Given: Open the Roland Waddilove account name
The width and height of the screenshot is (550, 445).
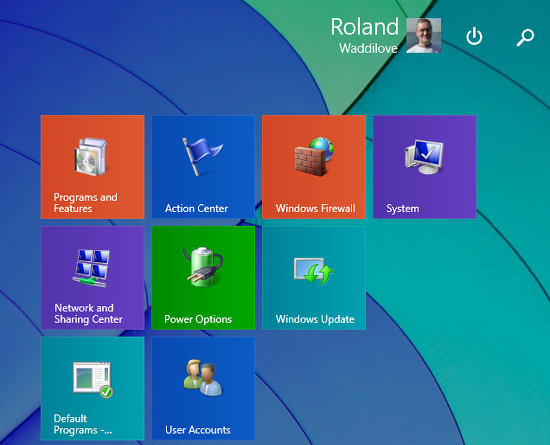Looking at the screenshot, I should coord(364,36).
